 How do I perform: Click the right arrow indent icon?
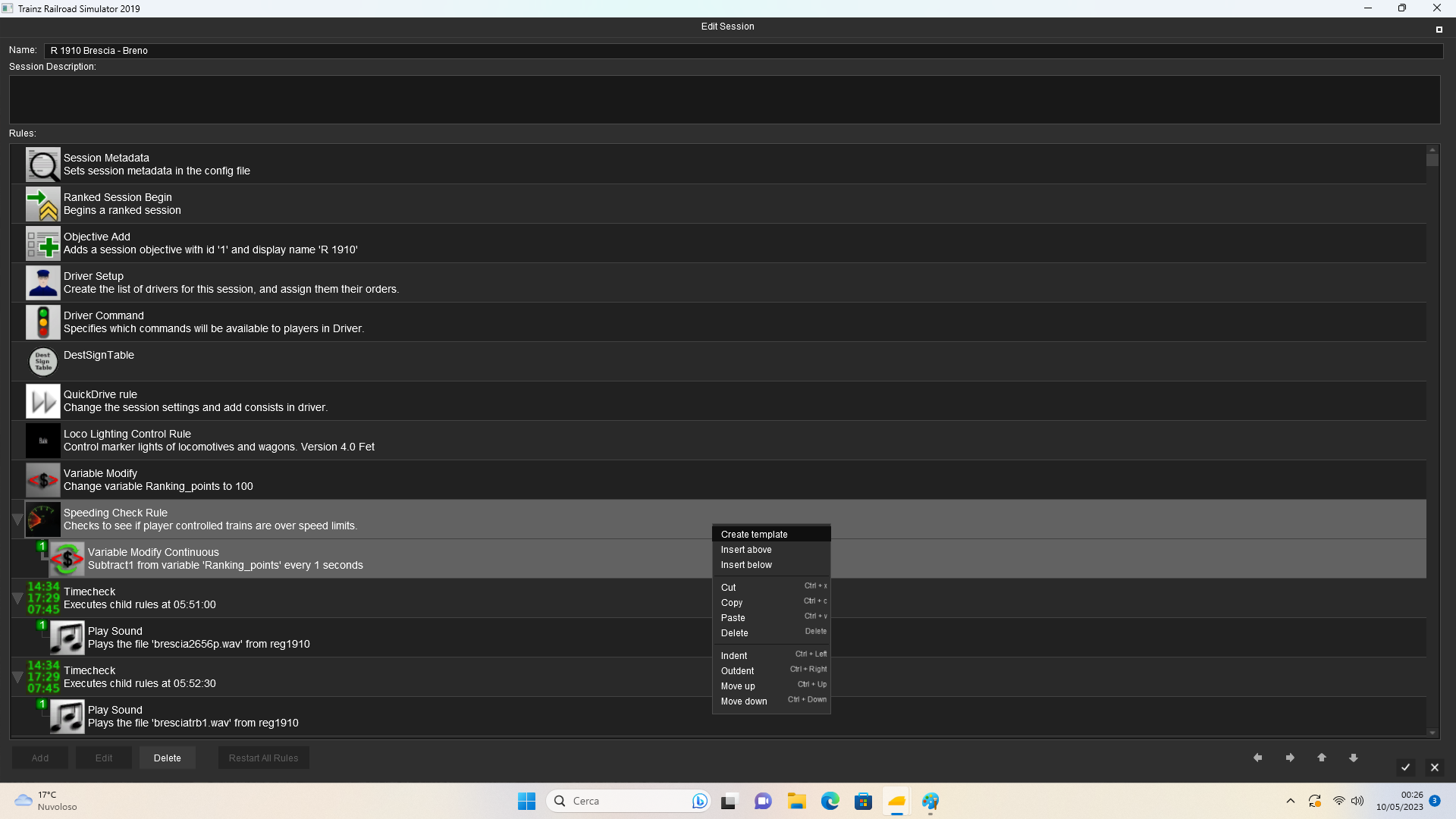click(x=1290, y=758)
